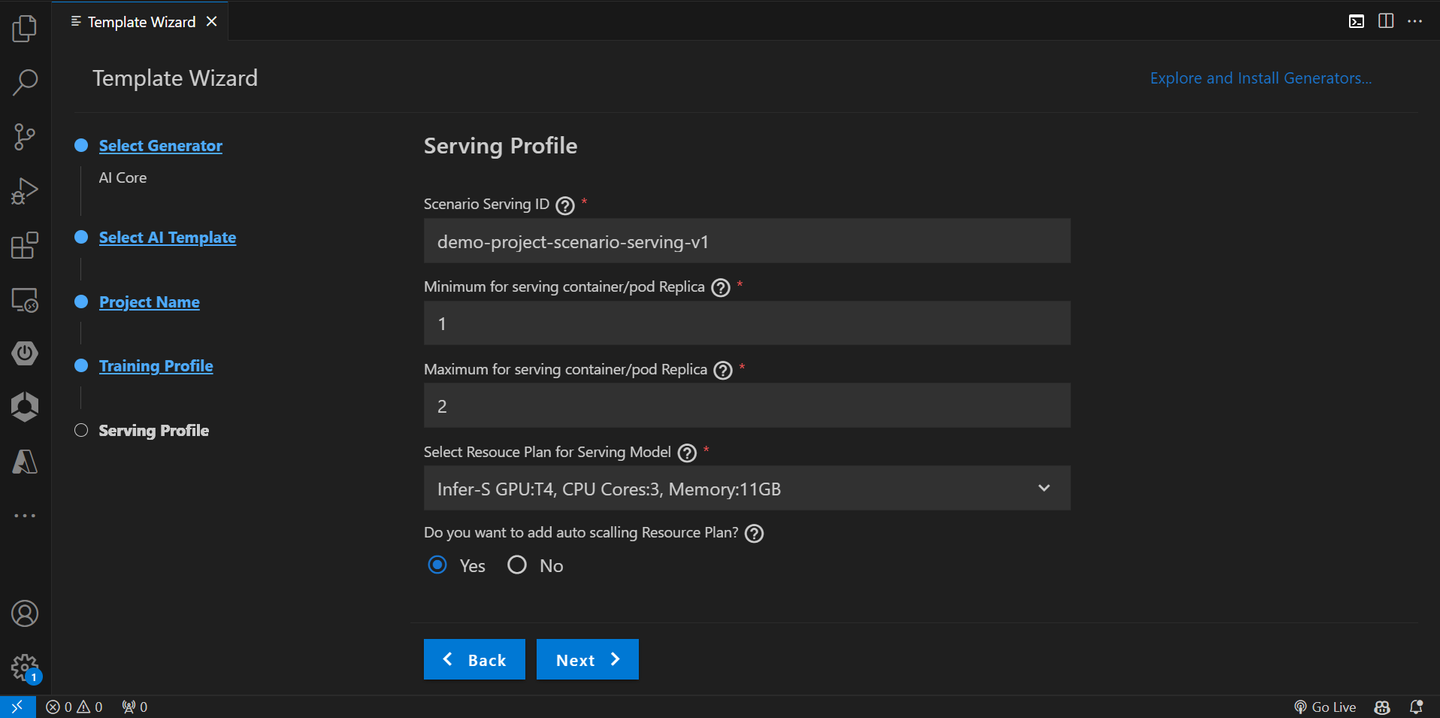
Task: Open Run and Debug view
Action: [25, 190]
